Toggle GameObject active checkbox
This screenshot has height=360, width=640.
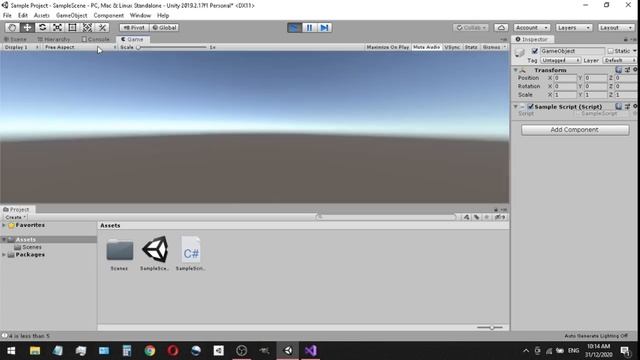tap(535, 51)
